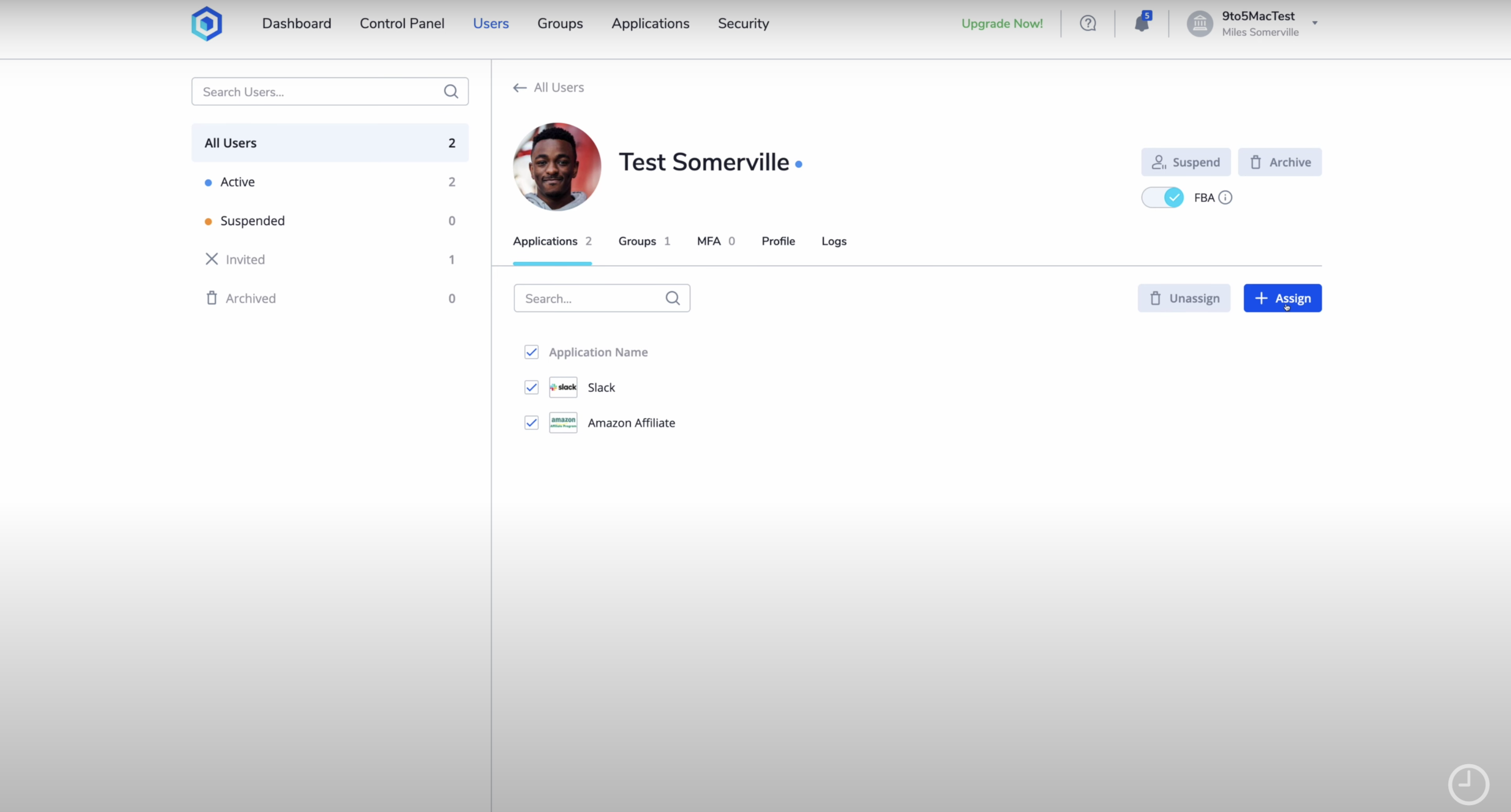This screenshot has height=812, width=1511.
Task: Toggle the FBA switch off
Action: [x=1163, y=197]
